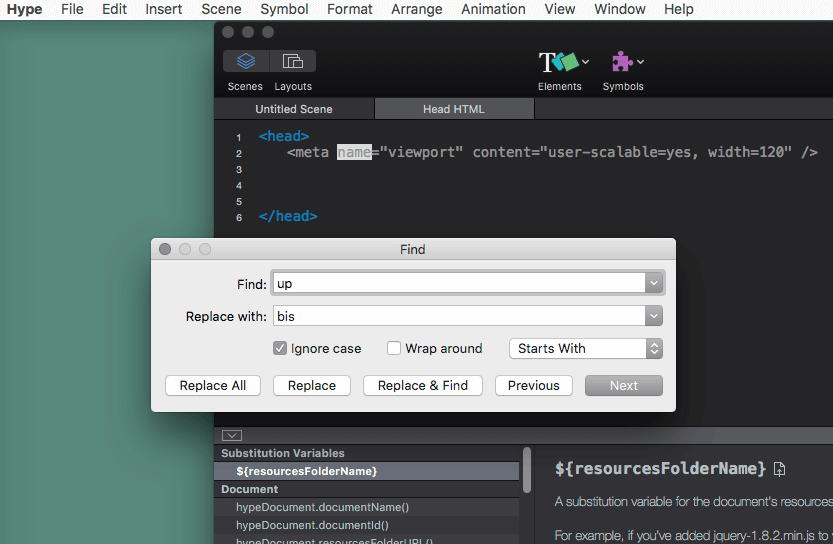Click the Replace & Find button
Image resolution: width=833 pixels, height=544 pixels.
[423, 386]
